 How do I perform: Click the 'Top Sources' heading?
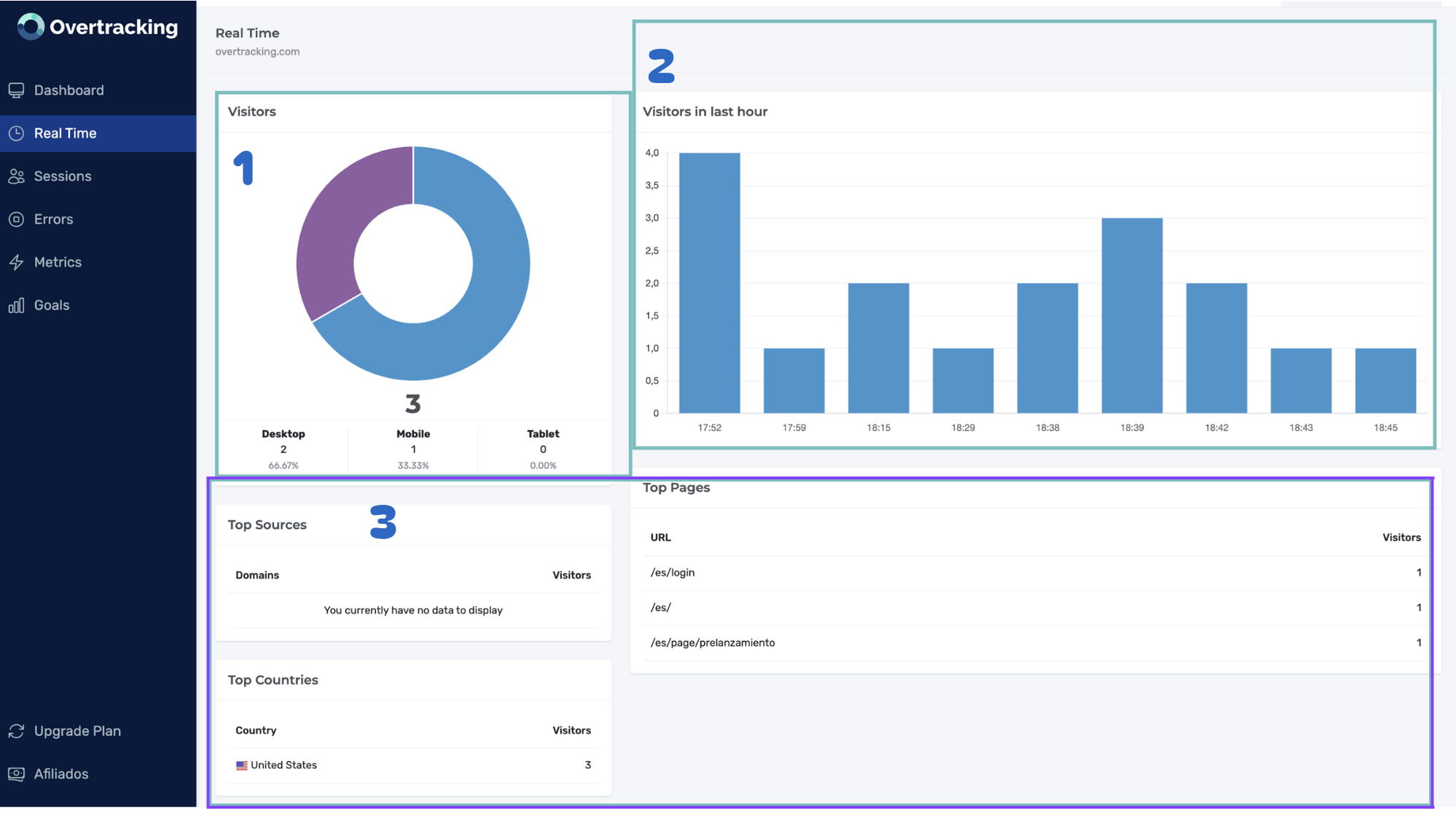[x=267, y=525]
